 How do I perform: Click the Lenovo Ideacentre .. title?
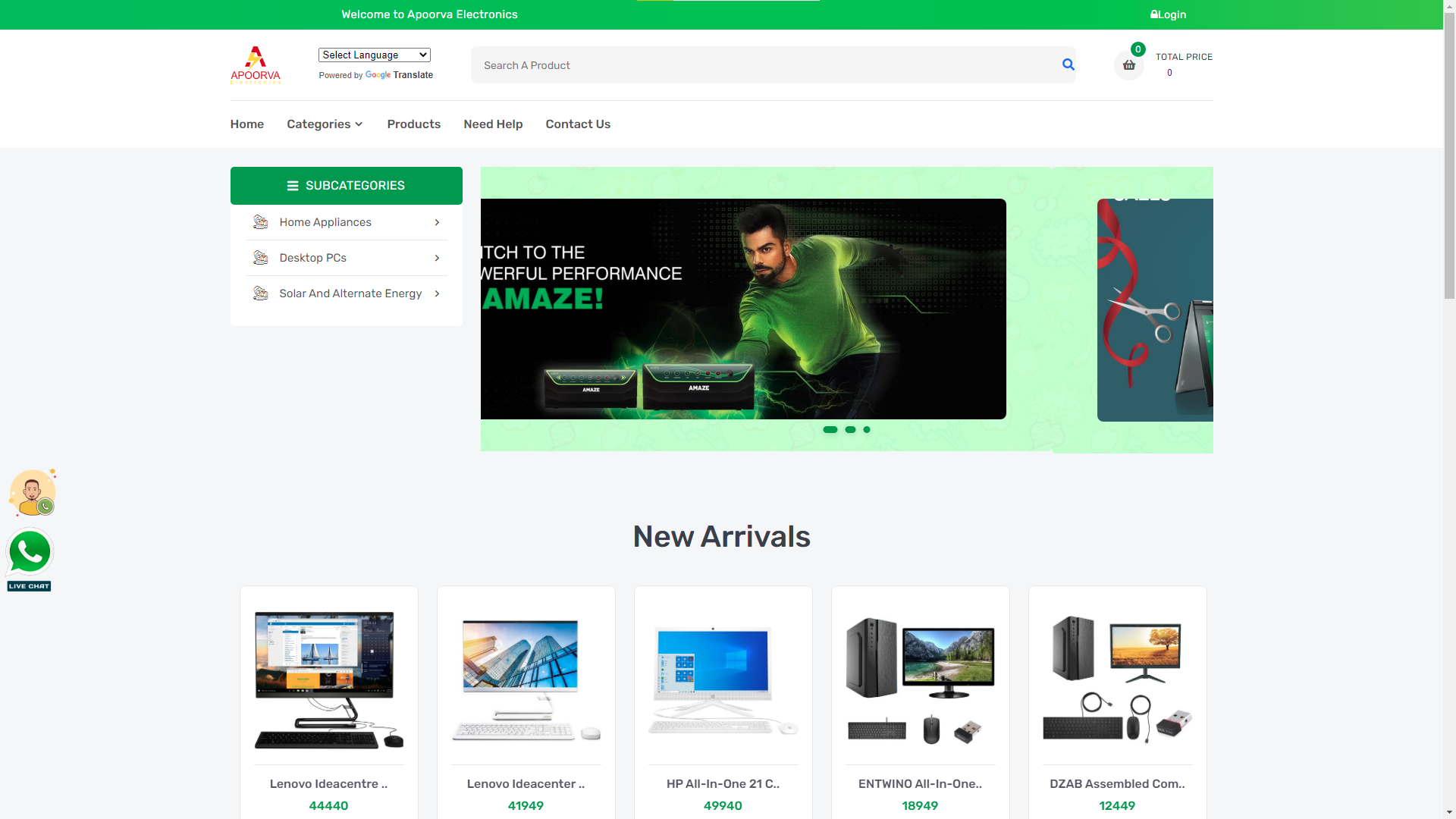click(329, 784)
